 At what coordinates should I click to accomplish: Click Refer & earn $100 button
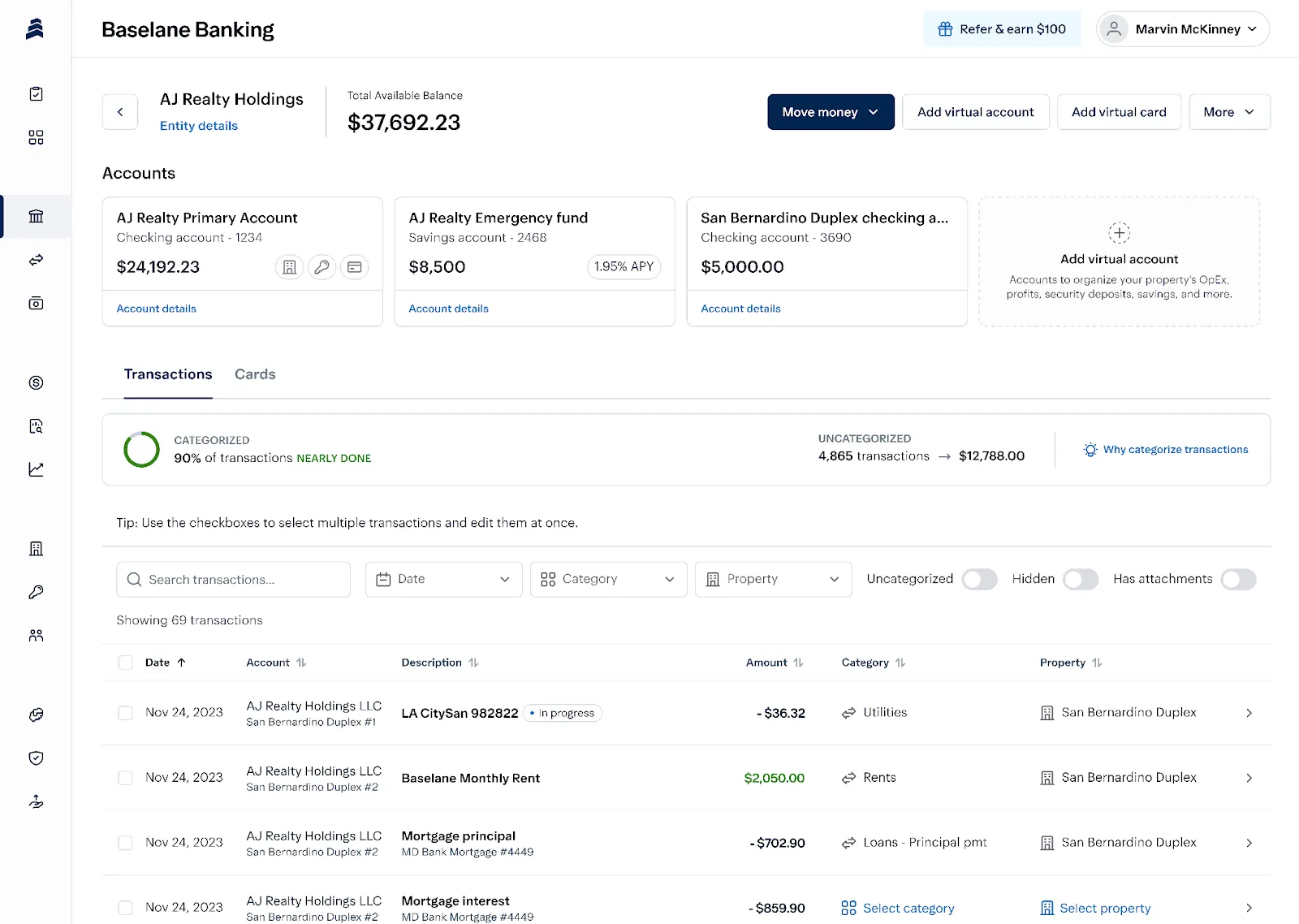click(1002, 29)
